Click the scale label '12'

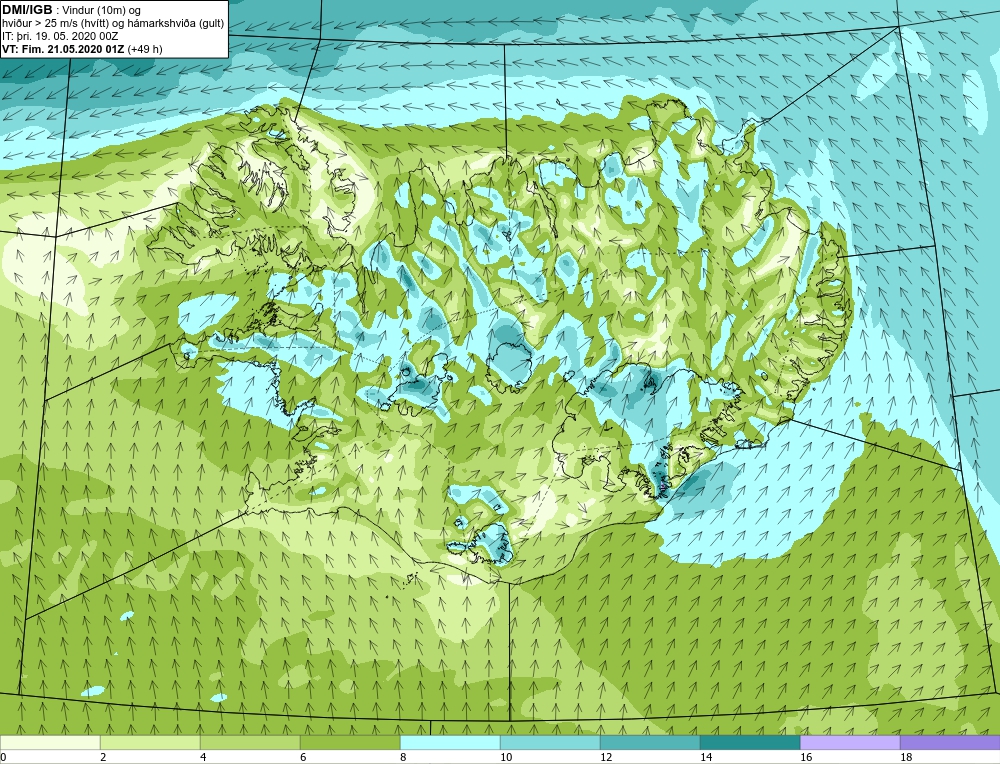(x=606, y=757)
